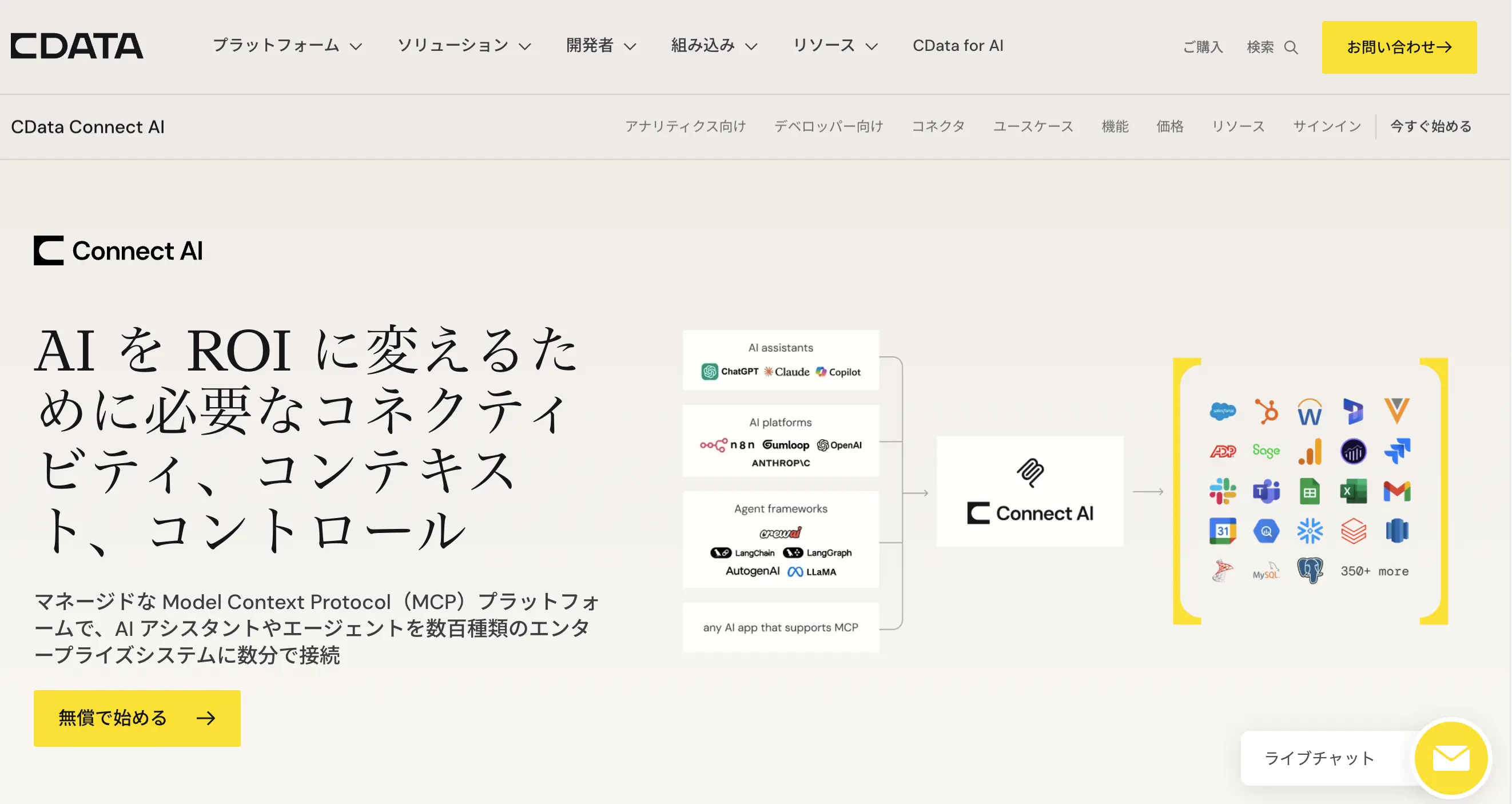
Task: Click the Google Analytics bar chart icon
Action: coord(1310,451)
